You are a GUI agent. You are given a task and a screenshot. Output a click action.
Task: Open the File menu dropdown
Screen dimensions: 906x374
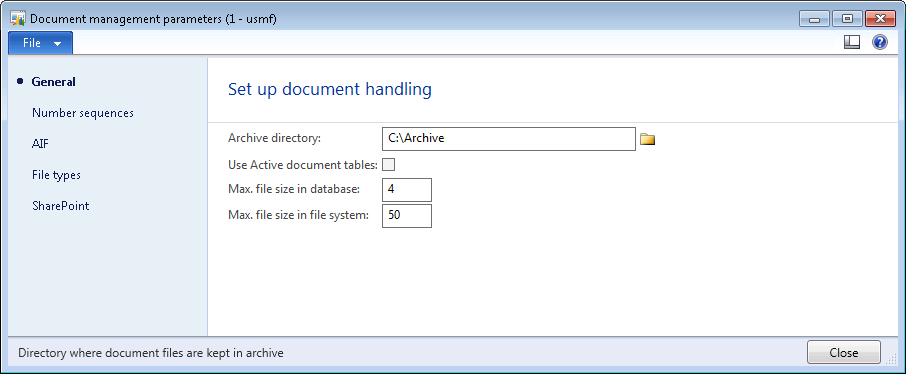[x=40, y=43]
